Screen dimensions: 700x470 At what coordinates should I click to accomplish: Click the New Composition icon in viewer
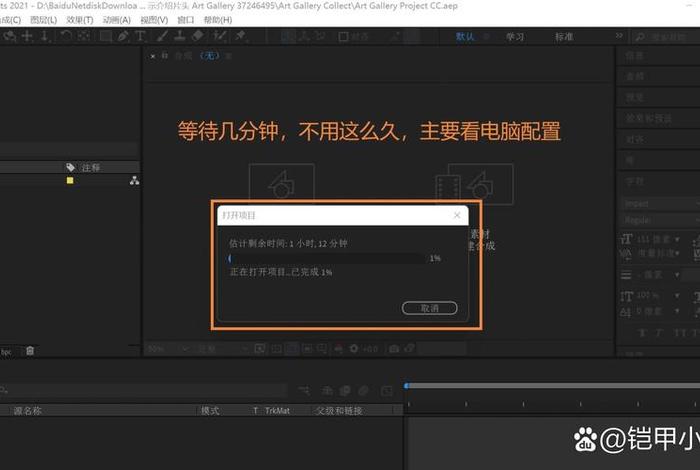tap(282, 183)
